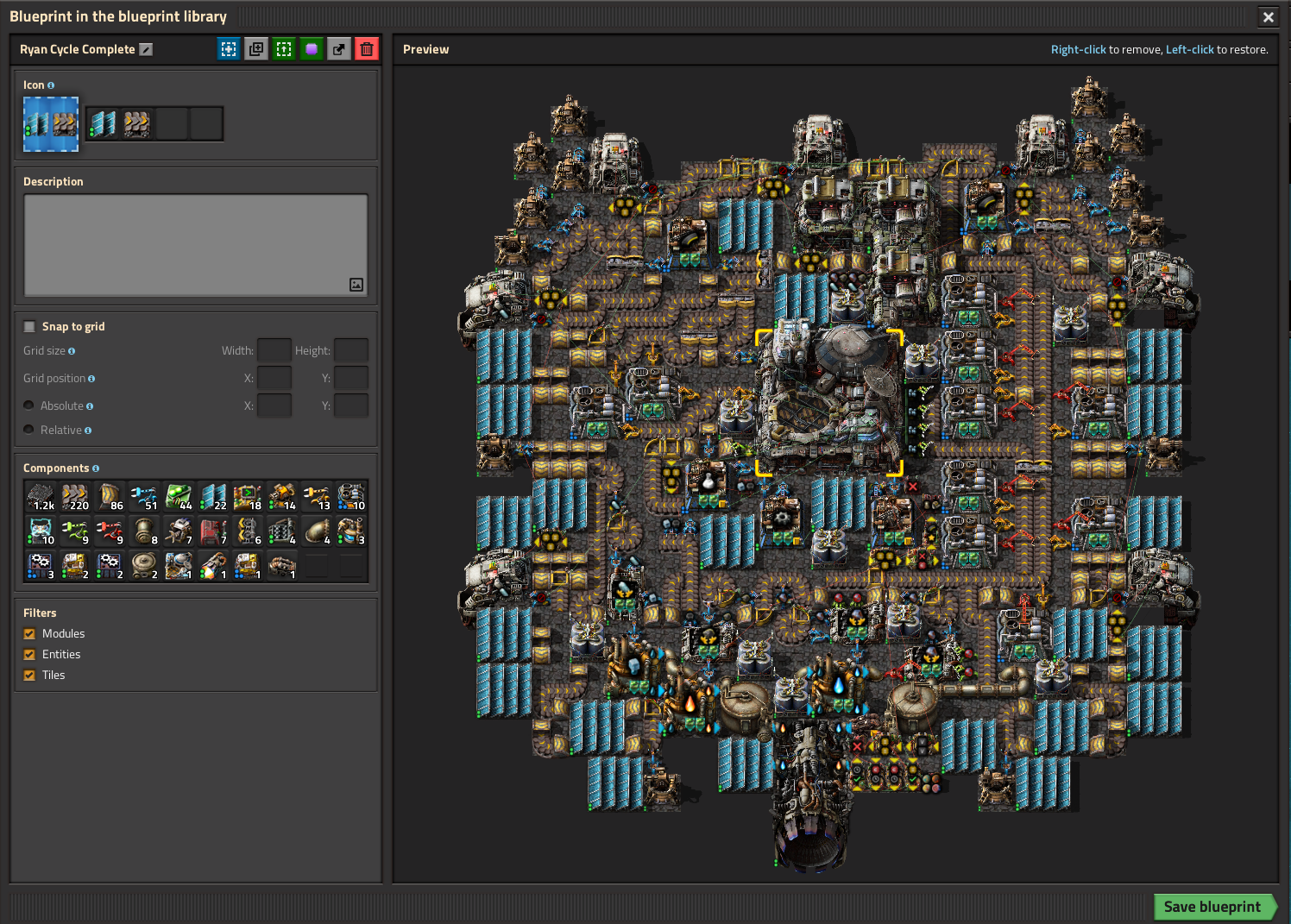Image resolution: width=1291 pixels, height=924 pixels.
Task: Add an image to the description
Action: [x=356, y=285]
